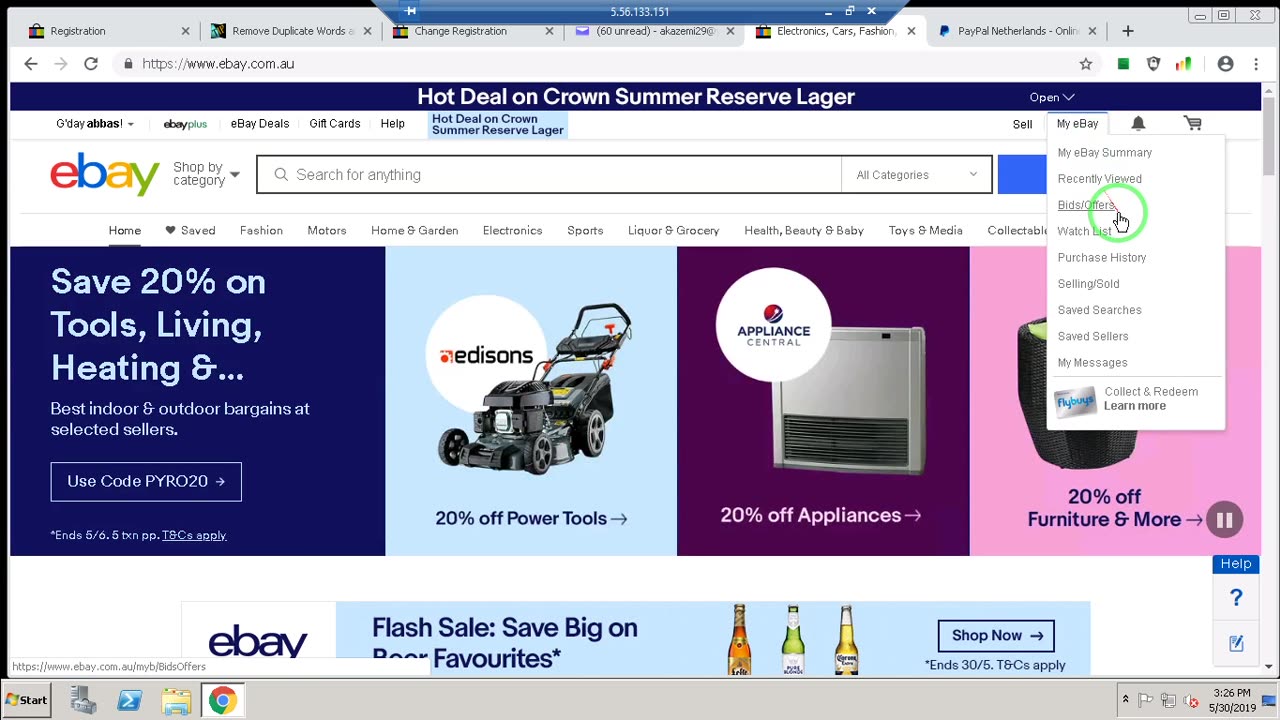The width and height of the screenshot is (1280, 720).
Task: Click the Flybuys logo in the dropdown
Action: 1075,400
